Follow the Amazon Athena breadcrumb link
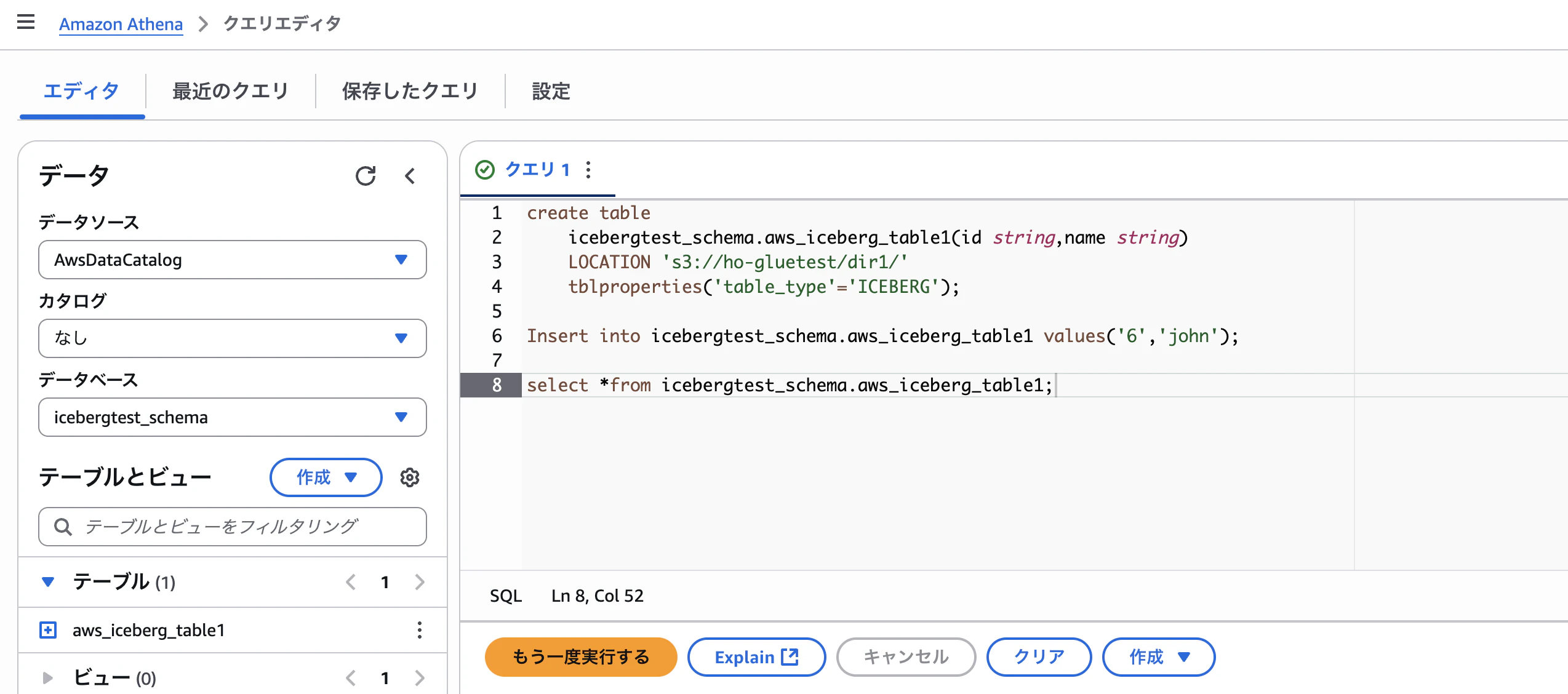 121,24
